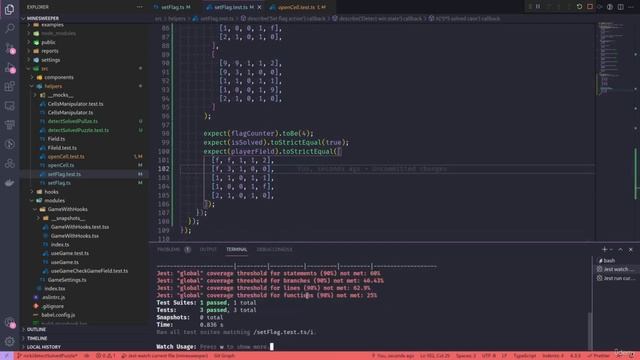Expand the TIMELINE section
Screen dimensions: 640x360
pos(37,338)
